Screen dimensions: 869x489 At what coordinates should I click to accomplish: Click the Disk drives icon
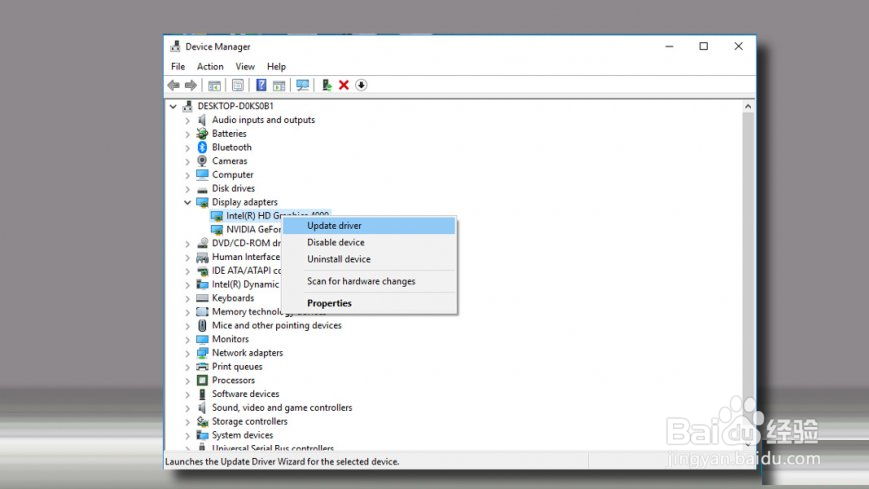pos(202,189)
